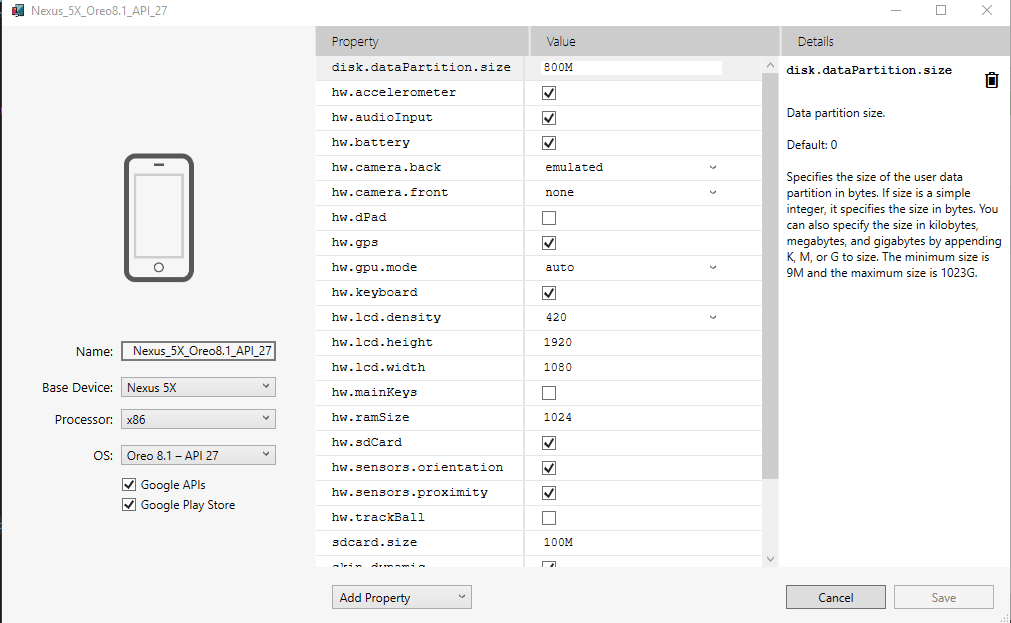
Task: Open the Add Property dropdown
Action: (x=401, y=597)
